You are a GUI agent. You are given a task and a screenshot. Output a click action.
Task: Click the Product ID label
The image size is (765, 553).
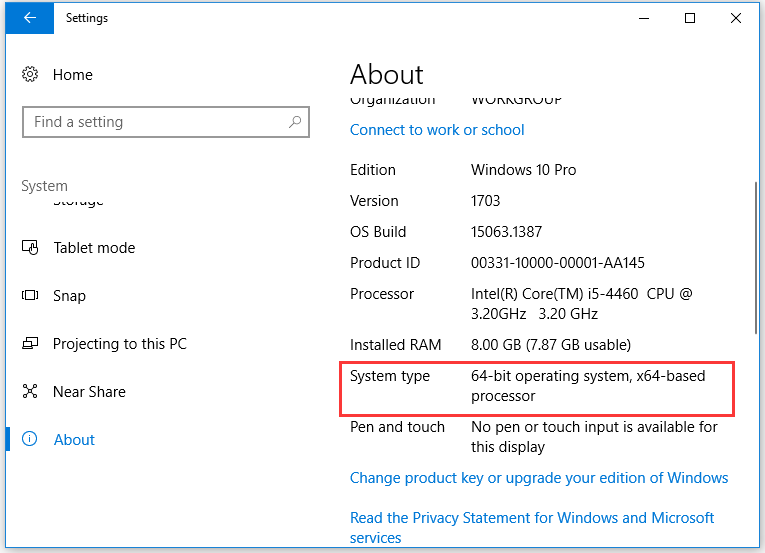coord(385,263)
